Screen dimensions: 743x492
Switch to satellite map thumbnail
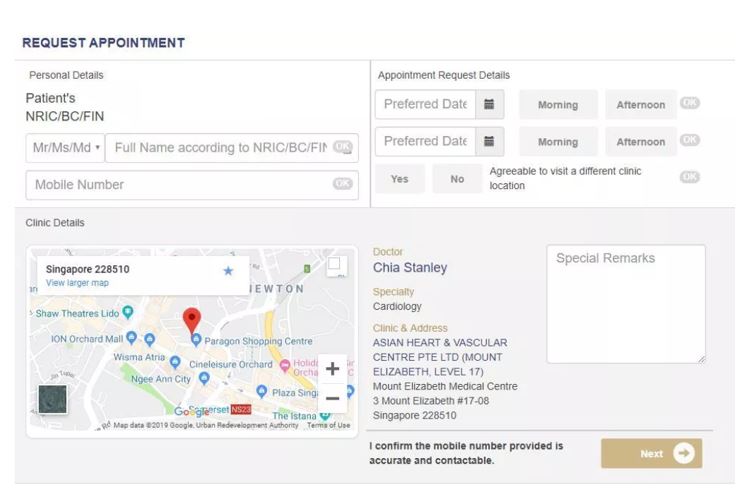(x=52, y=399)
